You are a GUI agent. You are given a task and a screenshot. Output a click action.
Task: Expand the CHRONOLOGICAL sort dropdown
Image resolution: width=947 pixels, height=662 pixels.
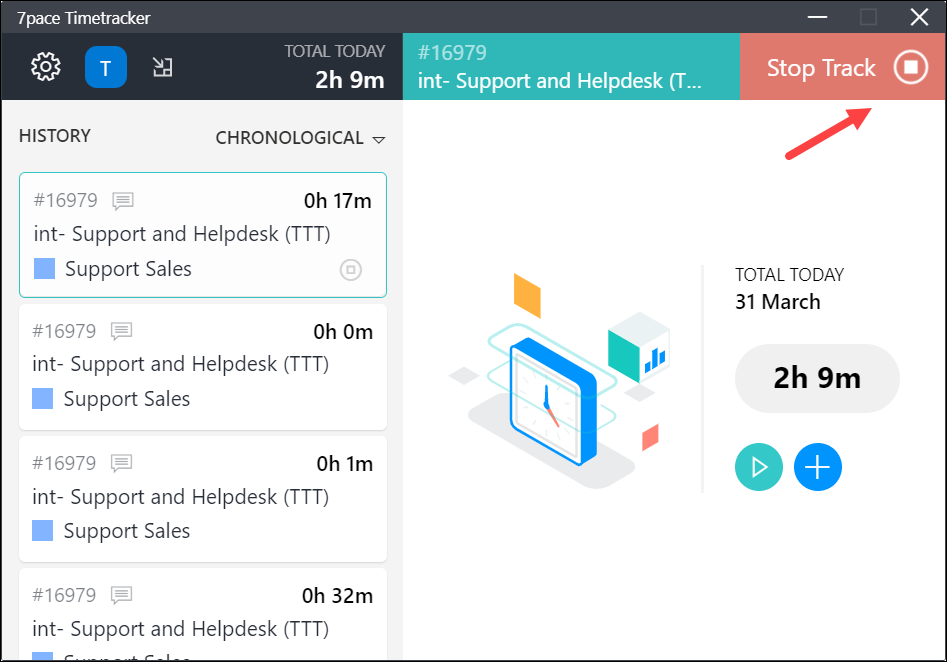point(300,138)
